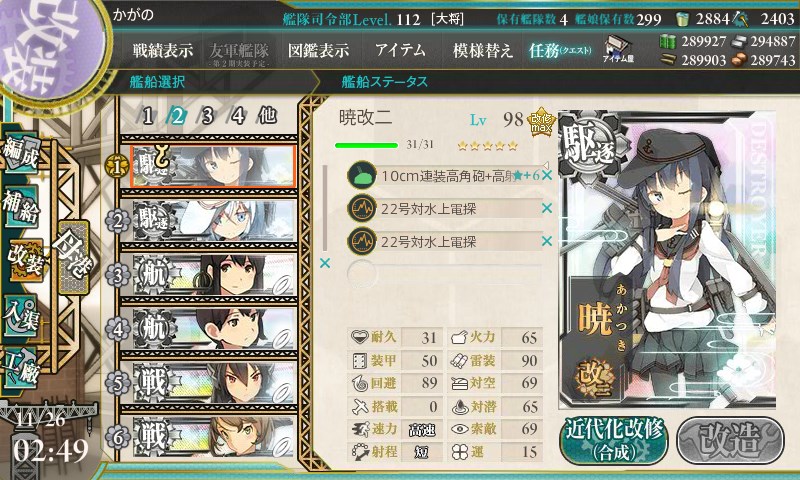Remove the first 22号対水上電探 with X
The height and width of the screenshot is (480, 800).
pyautogui.click(x=547, y=208)
